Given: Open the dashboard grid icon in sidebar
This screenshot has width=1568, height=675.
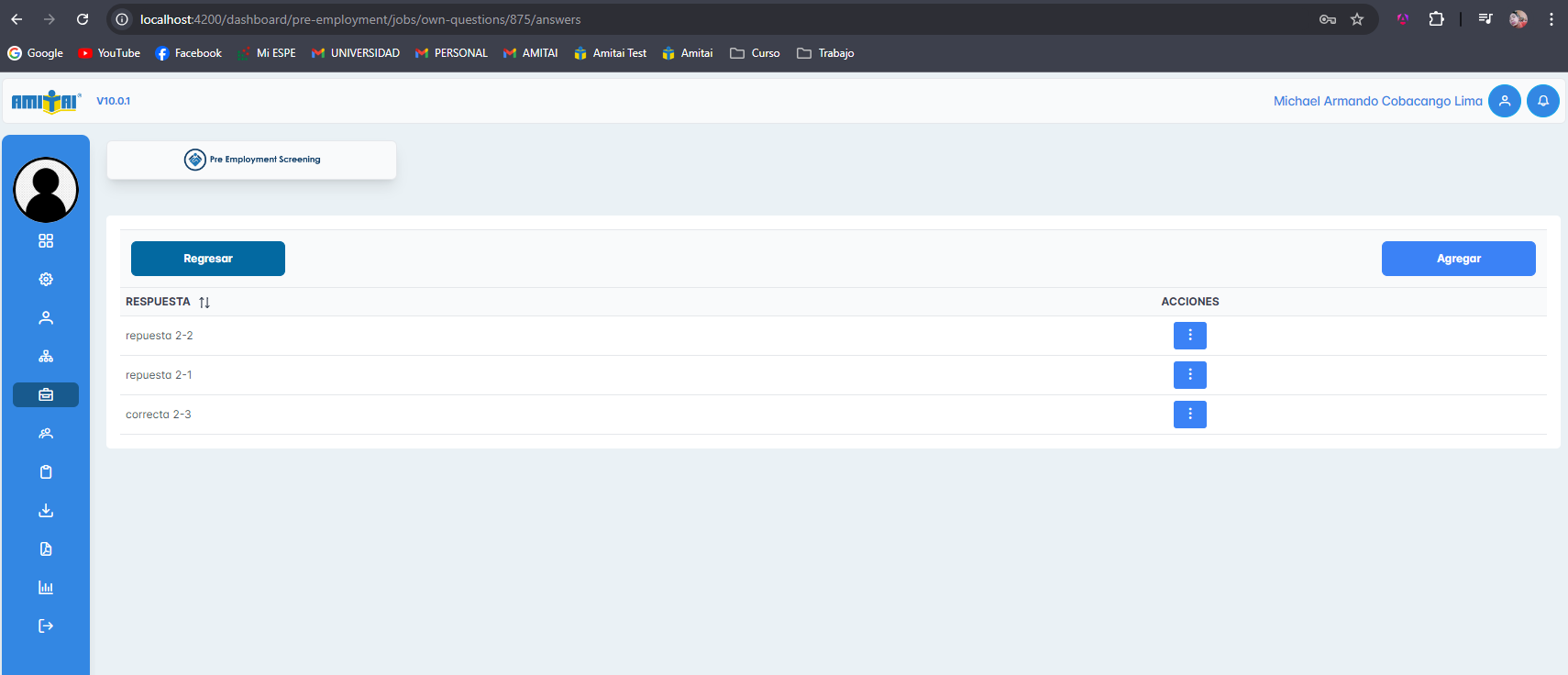Looking at the screenshot, I should 46,241.
